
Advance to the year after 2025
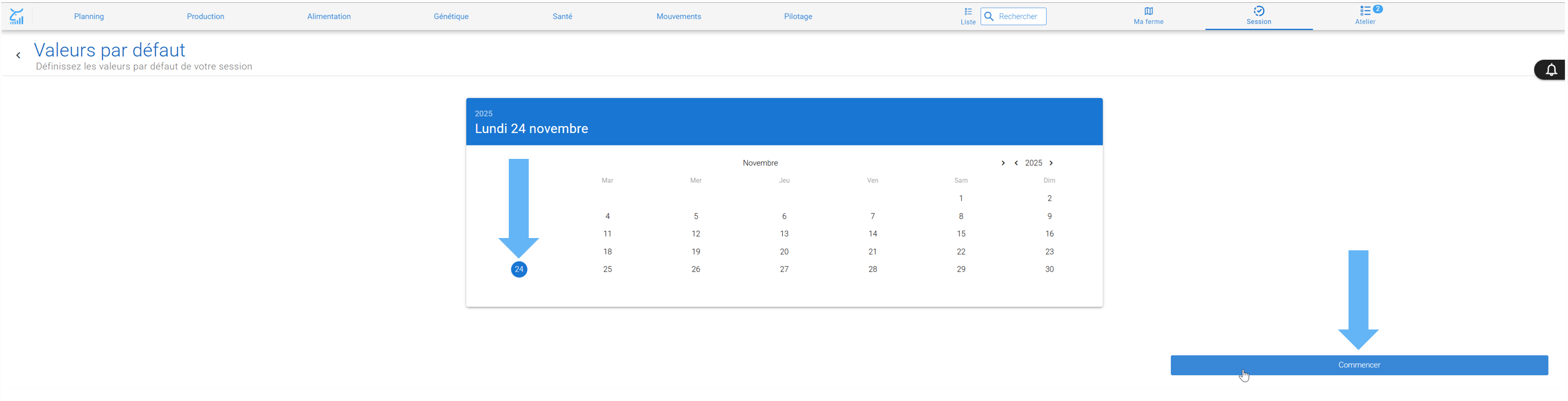1050,163
